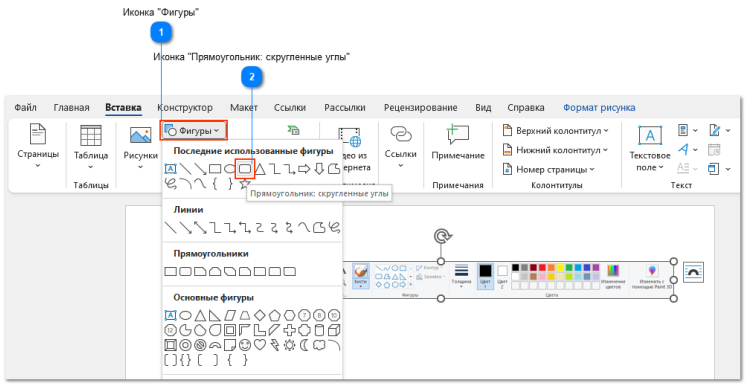Expand the Ссылки group button
Screen dimensions: 752x388
pyautogui.click(x=400, y=146)
